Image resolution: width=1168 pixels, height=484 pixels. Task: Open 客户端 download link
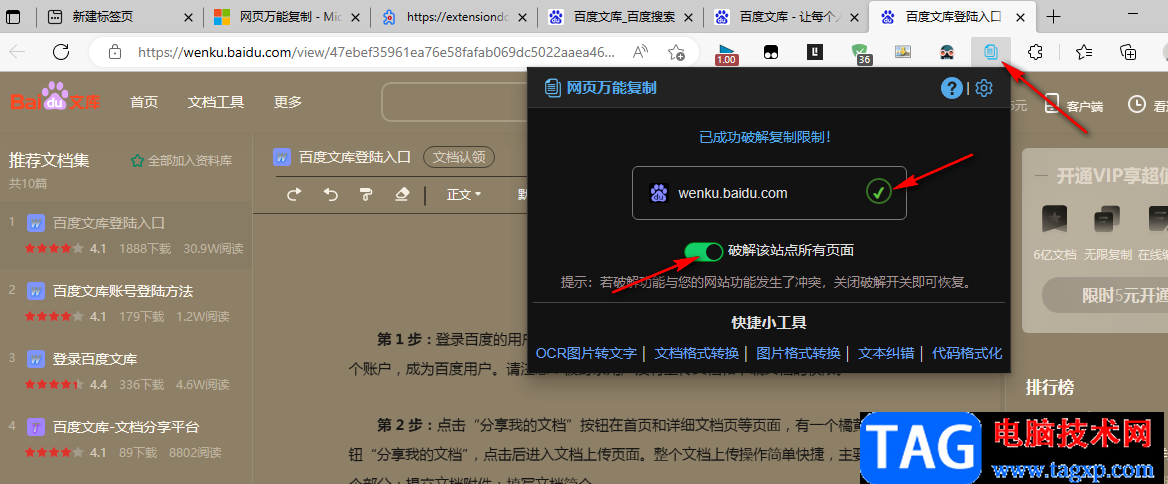[x=1073, y=106]
